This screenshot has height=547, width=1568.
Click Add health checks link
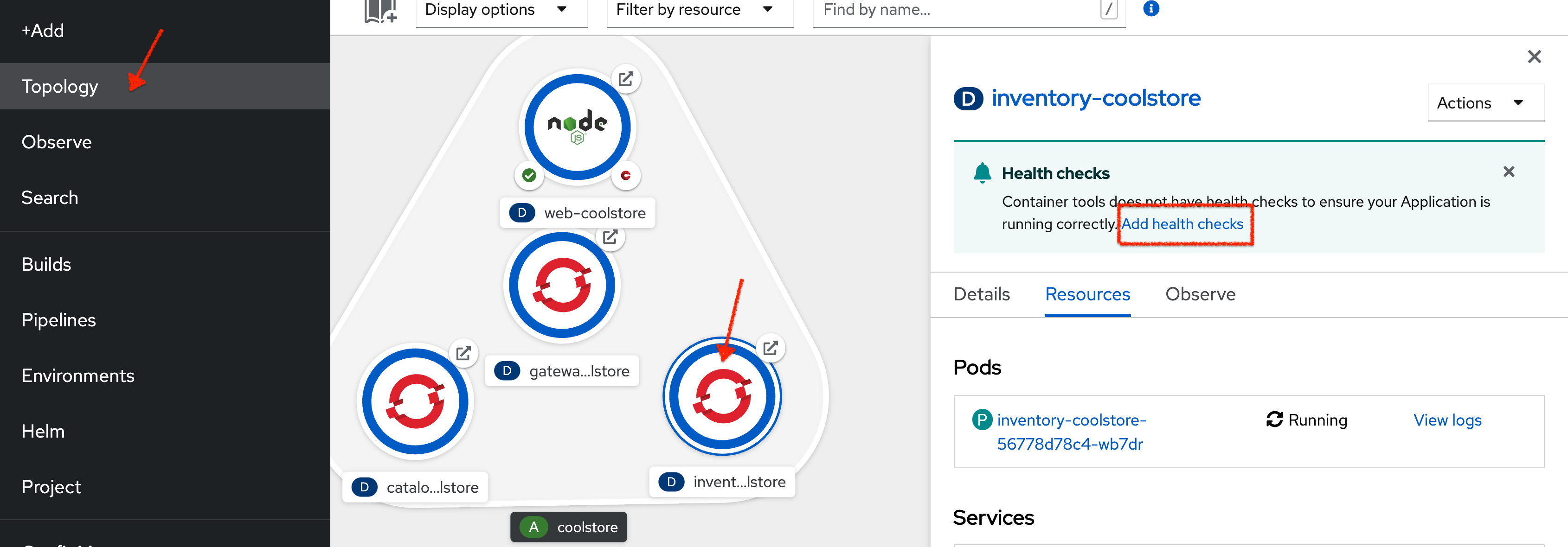coord(1182,224)
